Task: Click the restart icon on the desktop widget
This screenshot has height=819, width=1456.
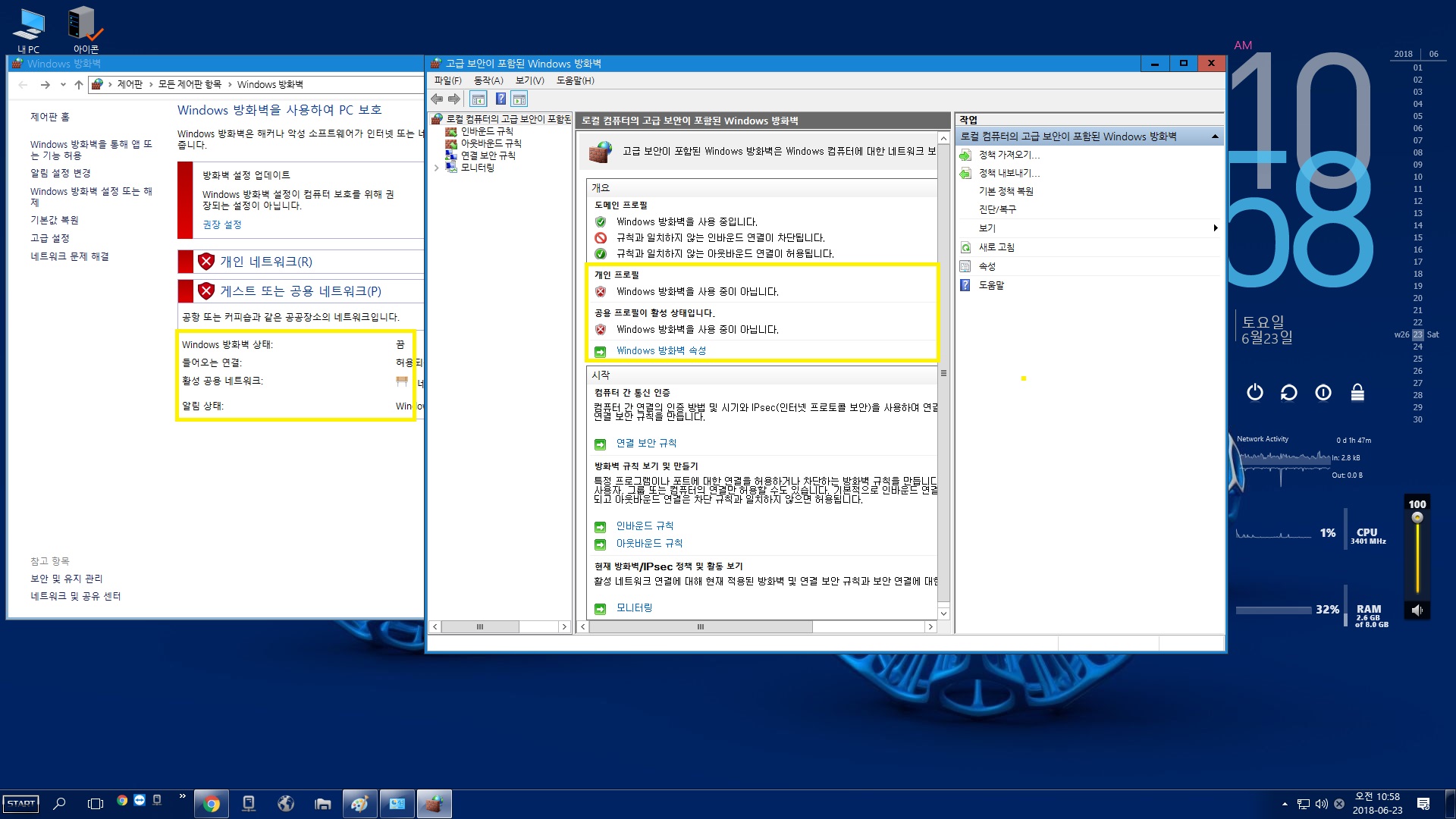Action: click(1289, 392)
